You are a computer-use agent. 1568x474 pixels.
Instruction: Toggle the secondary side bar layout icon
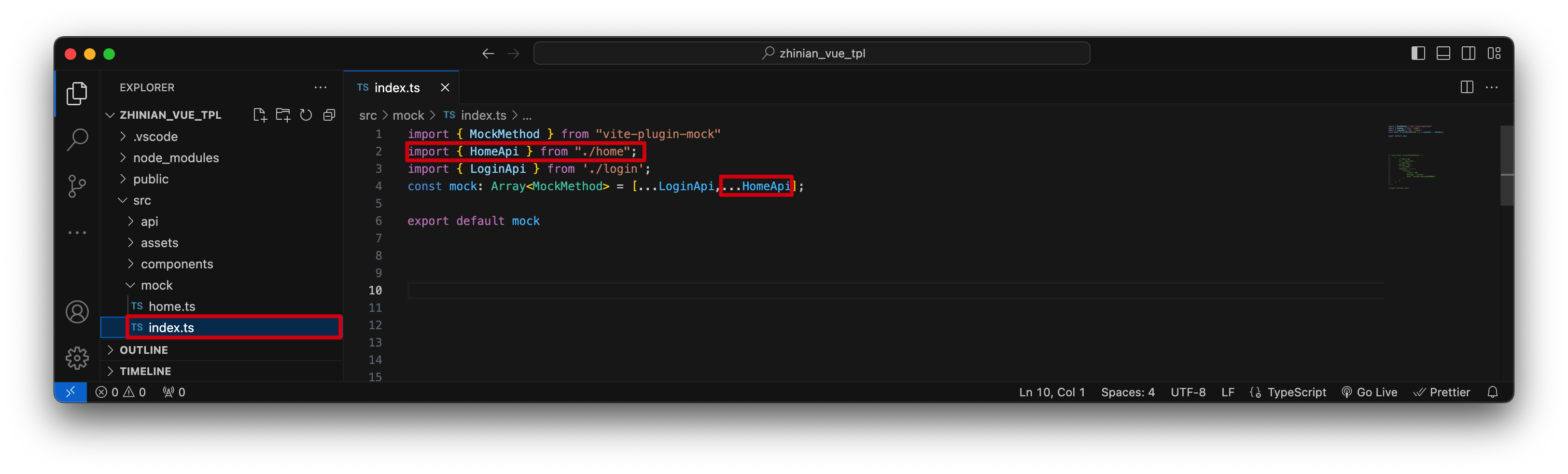pos(1469,54)
